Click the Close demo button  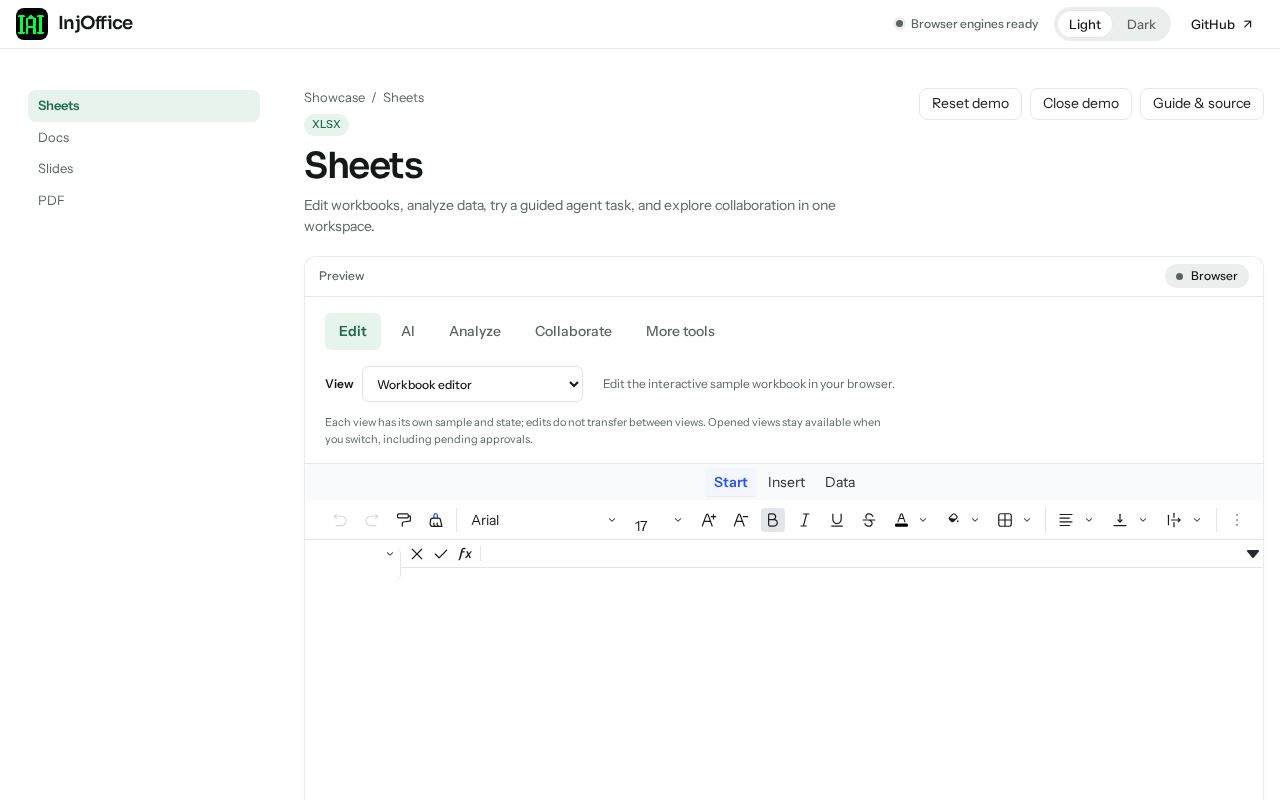click(x=1081, y=104)
